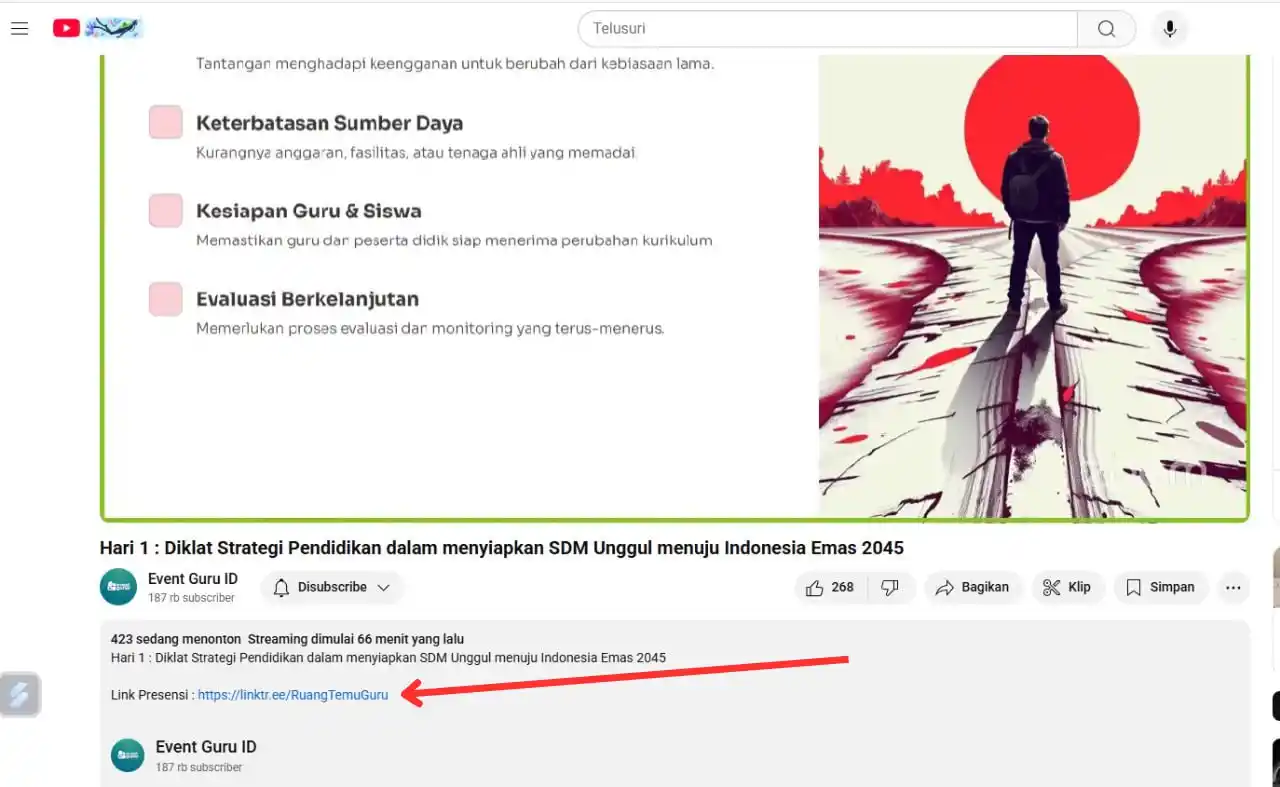The width and height of the screenshot is (1280, 787).
Task: Click description line 'Hari 1 : Diklat Strategi'
Action: click(x=388, y=658)
